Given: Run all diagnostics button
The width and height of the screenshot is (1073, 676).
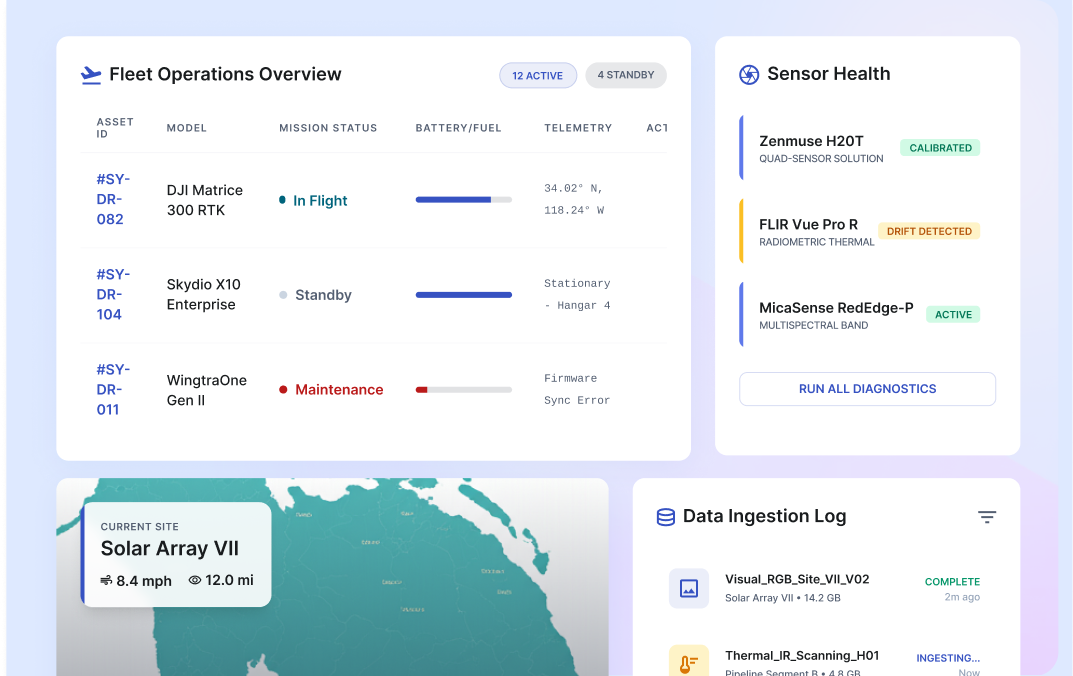Looking at the screenshot, I should [867, 389].
